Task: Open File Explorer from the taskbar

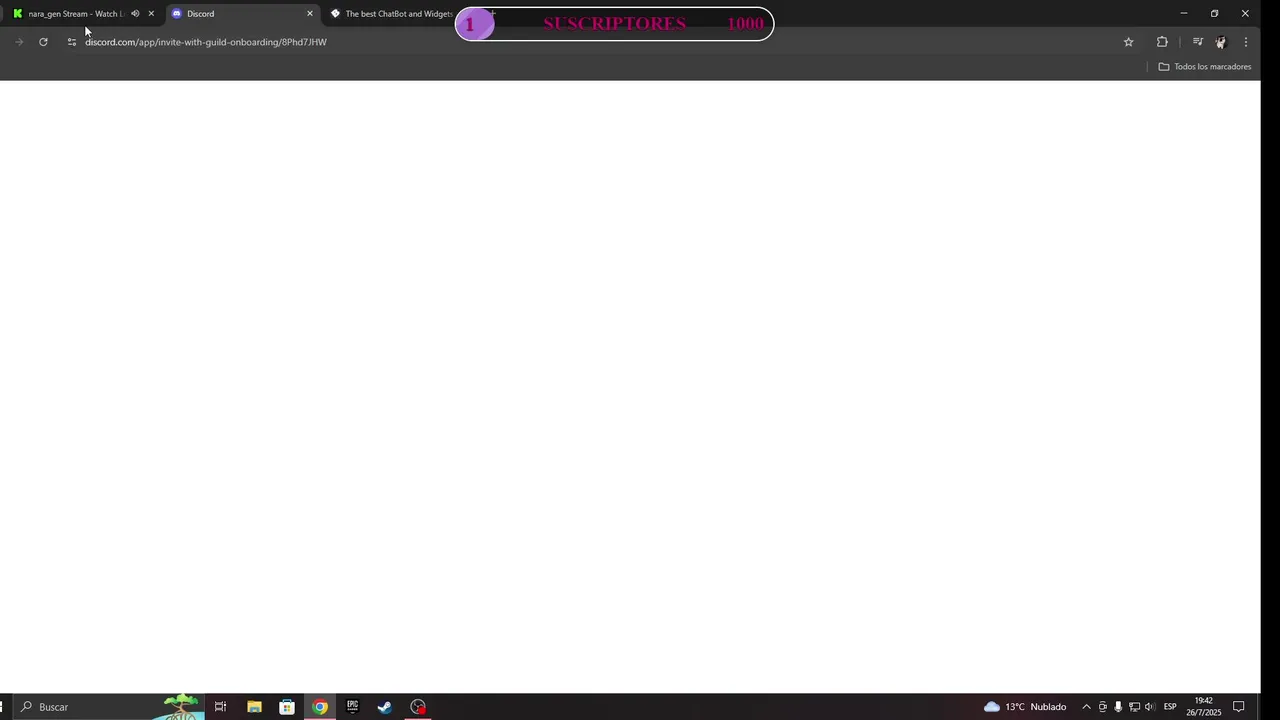Action: click(254, 707)
